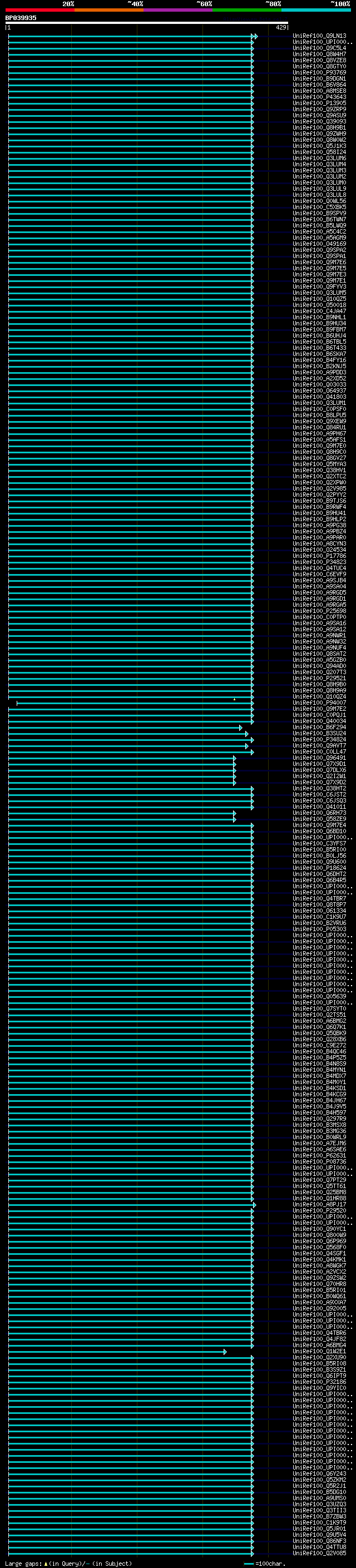This screenshot has width=356, height=1568.
Task: Select hit UniRef100_Q9U5Y4
Action: coord(319,1535)
